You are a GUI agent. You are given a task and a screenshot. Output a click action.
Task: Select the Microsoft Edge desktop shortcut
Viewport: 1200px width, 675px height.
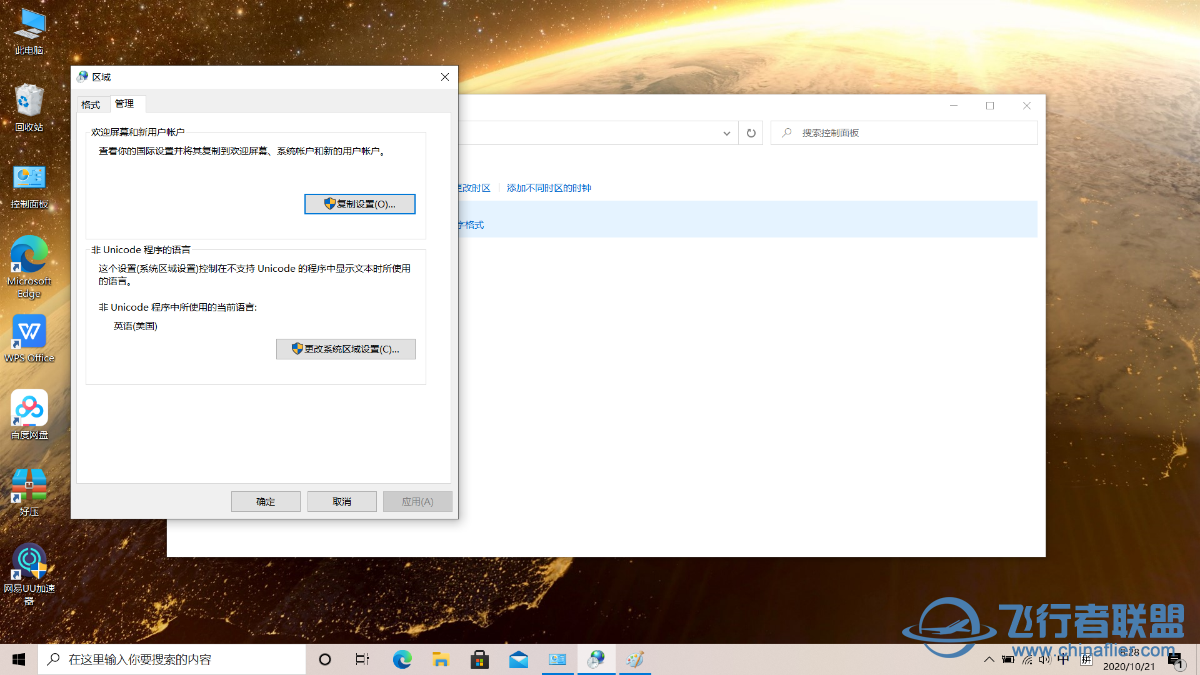point(29,267)
